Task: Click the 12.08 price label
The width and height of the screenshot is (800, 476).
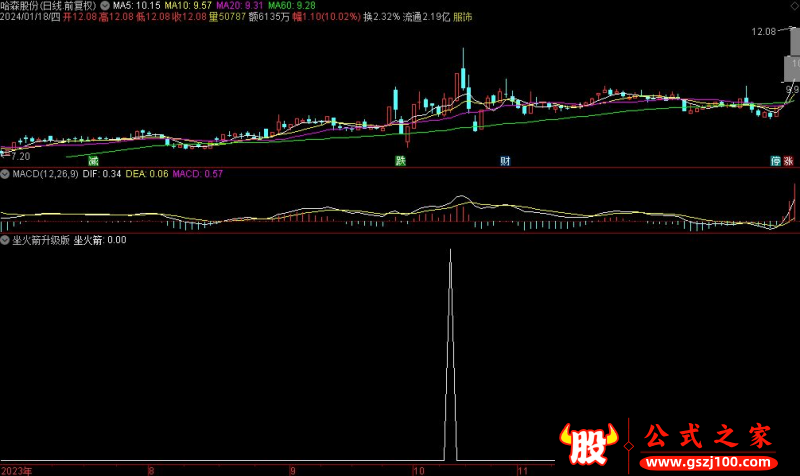Action: click(x=763, y=32)
